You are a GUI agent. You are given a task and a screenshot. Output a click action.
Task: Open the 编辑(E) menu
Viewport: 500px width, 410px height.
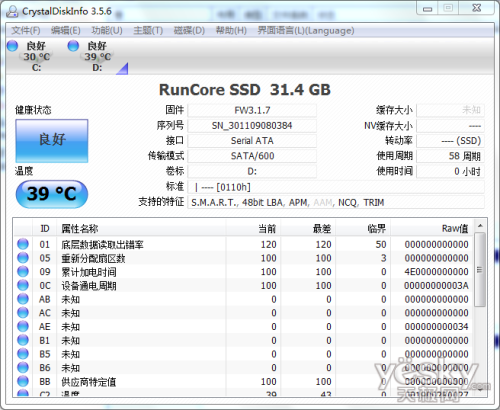point(66,31)
